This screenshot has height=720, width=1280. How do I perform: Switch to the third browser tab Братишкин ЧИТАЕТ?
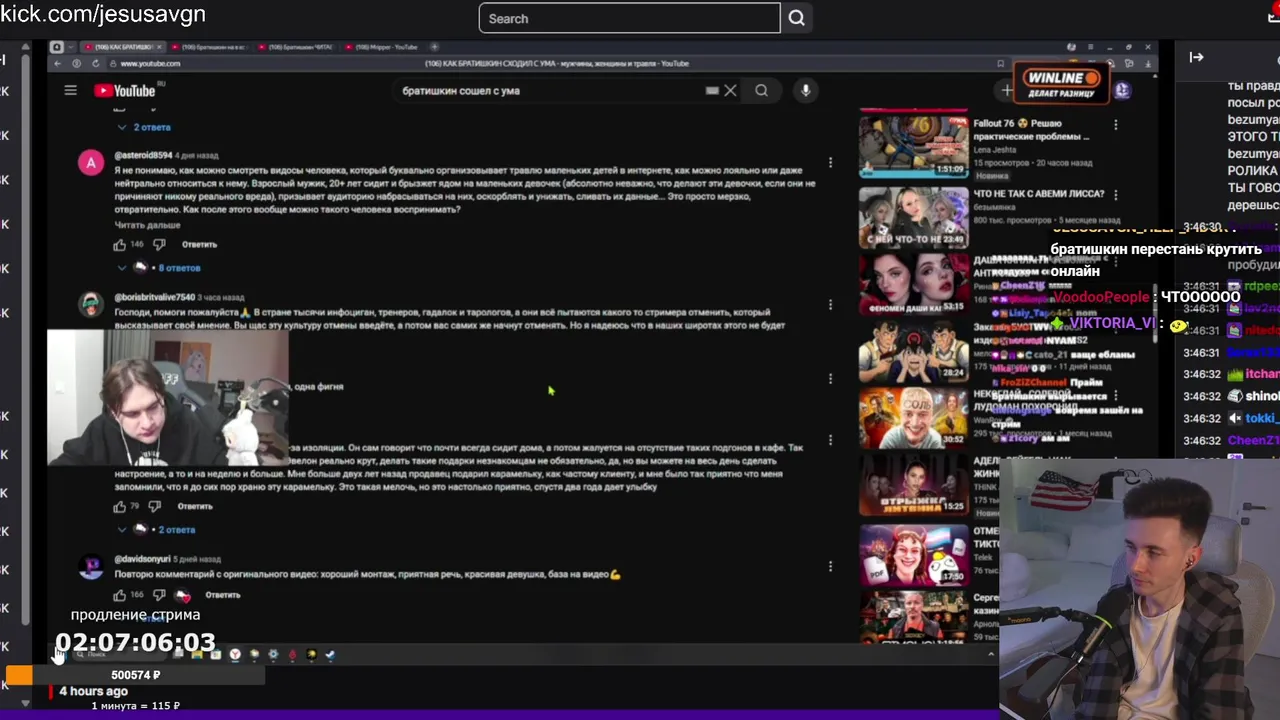(295, 47)
